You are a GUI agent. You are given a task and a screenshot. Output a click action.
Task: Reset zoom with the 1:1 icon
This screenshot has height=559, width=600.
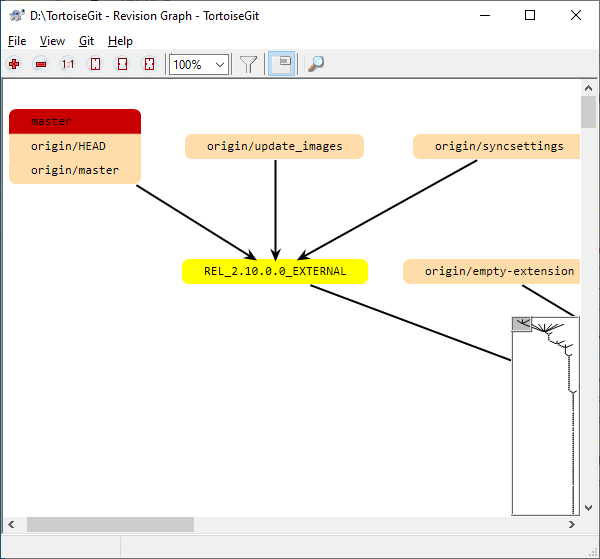coord(68,64)
